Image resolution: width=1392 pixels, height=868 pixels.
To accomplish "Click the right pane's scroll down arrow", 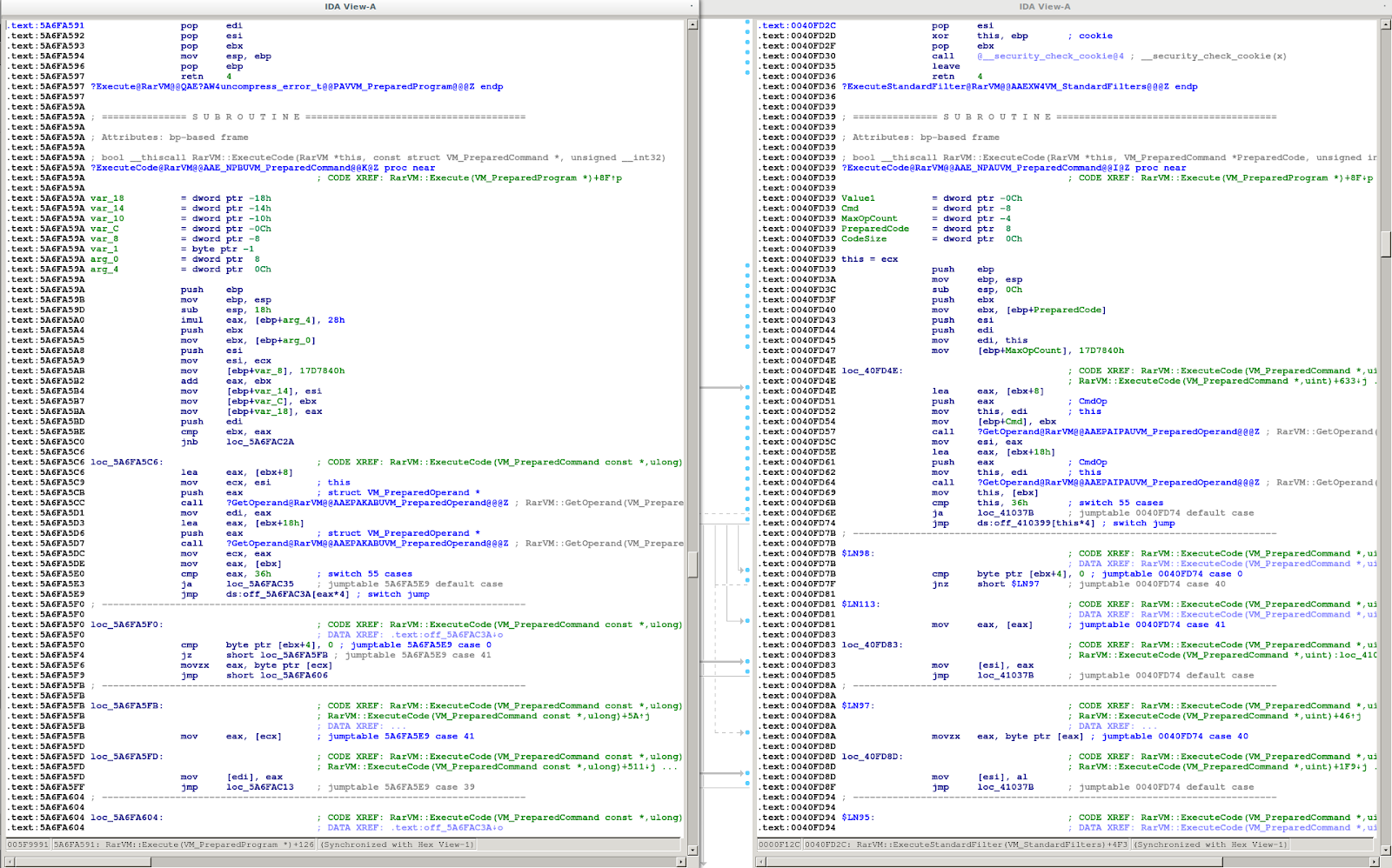I will [x=1386, y=850].
